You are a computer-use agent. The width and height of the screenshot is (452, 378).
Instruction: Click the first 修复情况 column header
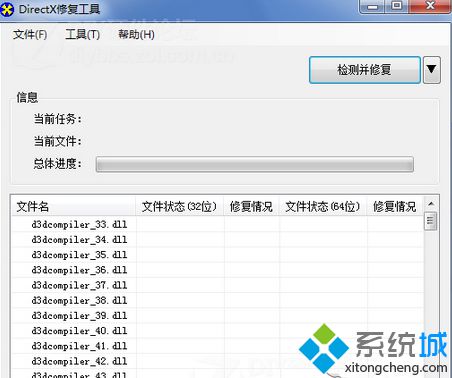251,207
